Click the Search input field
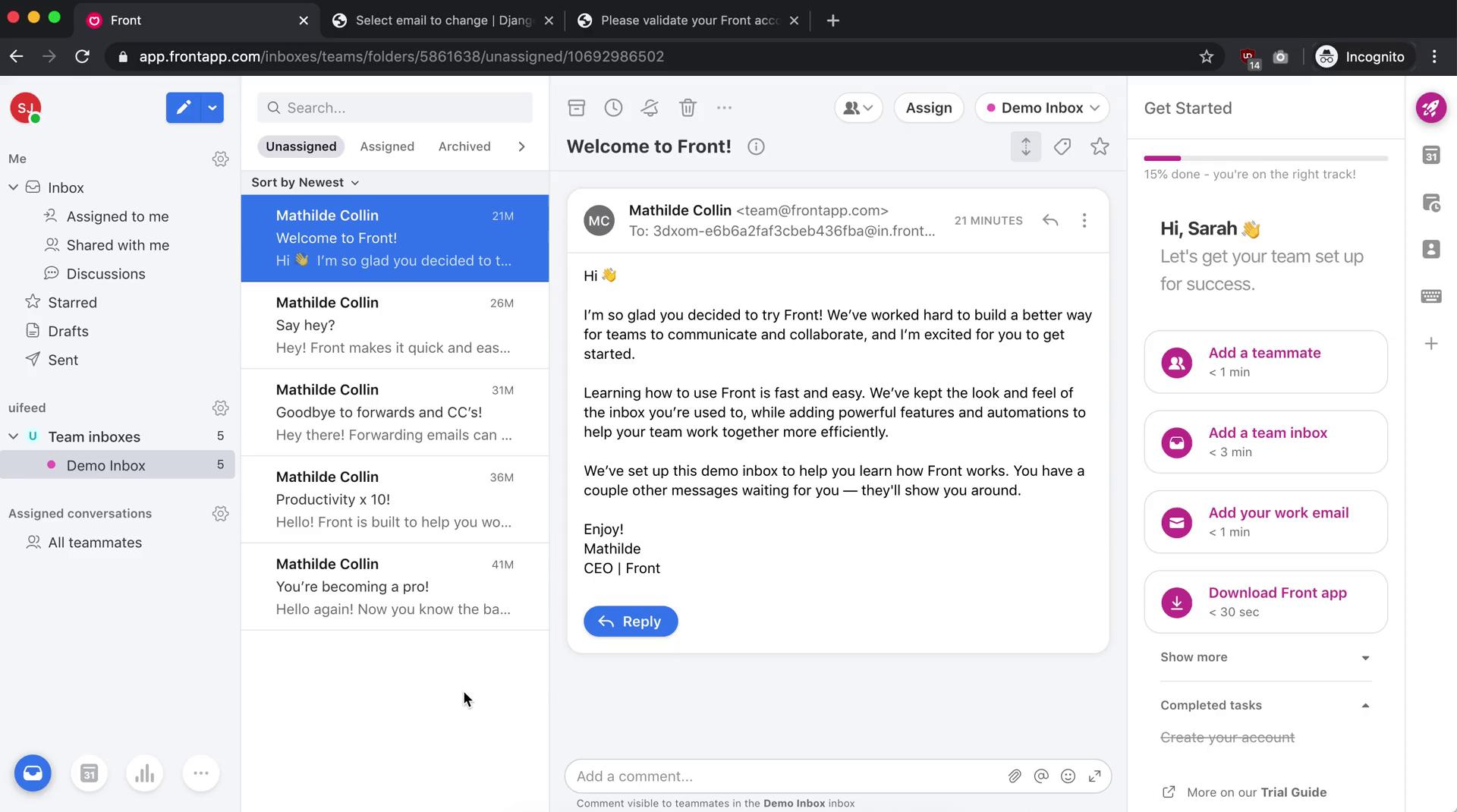 [x=395, y=108]
